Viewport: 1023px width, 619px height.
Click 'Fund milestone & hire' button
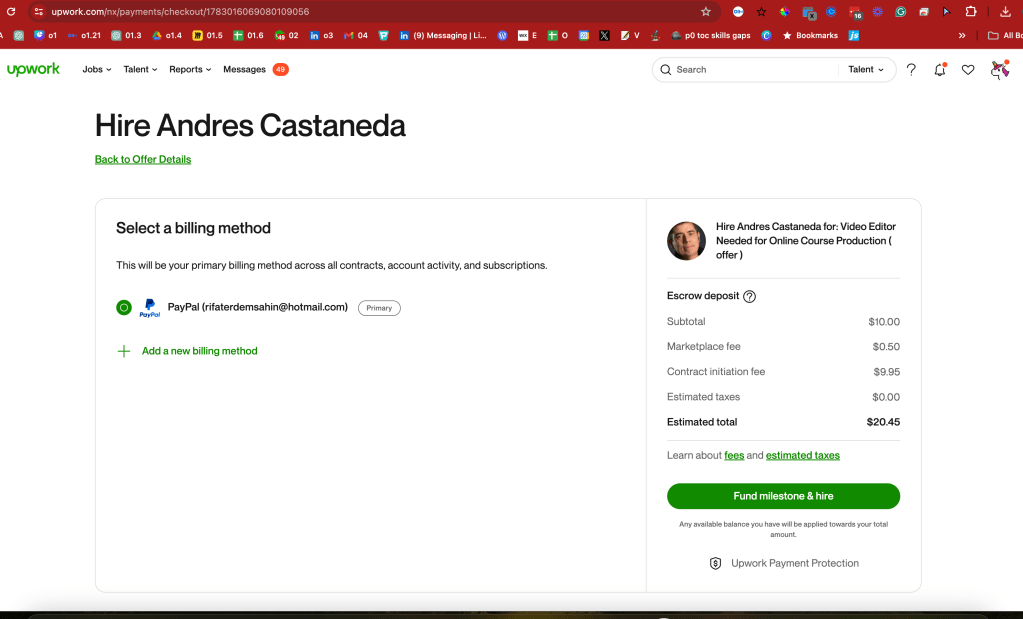pyautogui.click(x=783, y=496)
